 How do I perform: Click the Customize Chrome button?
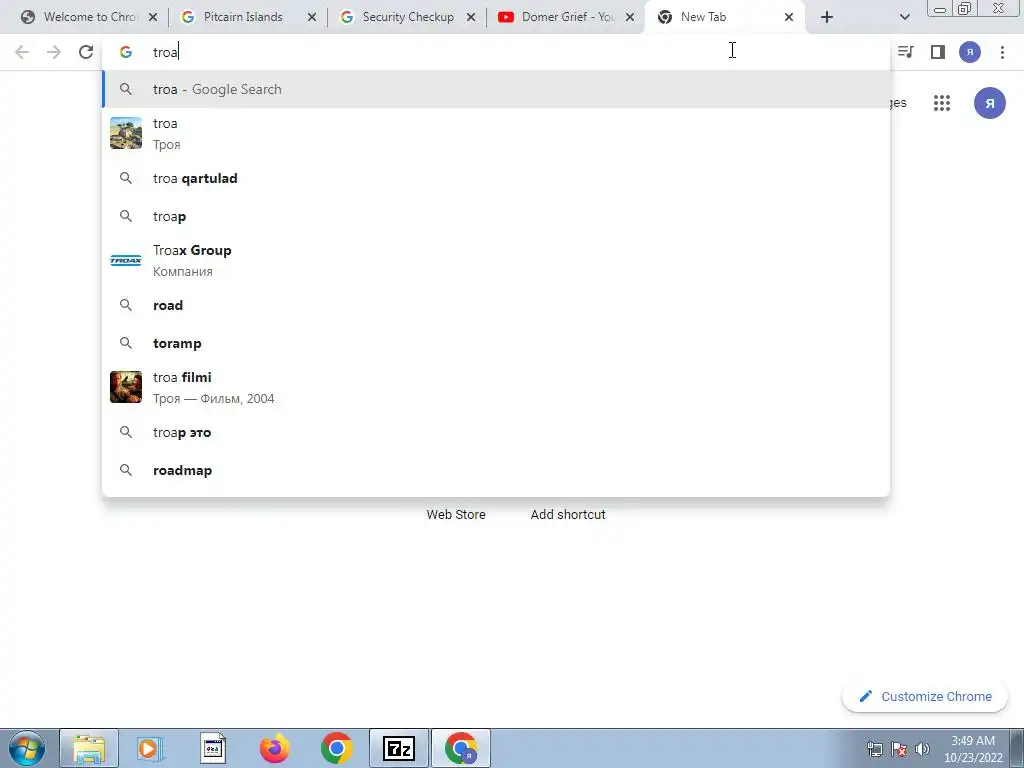pos(925,697)
